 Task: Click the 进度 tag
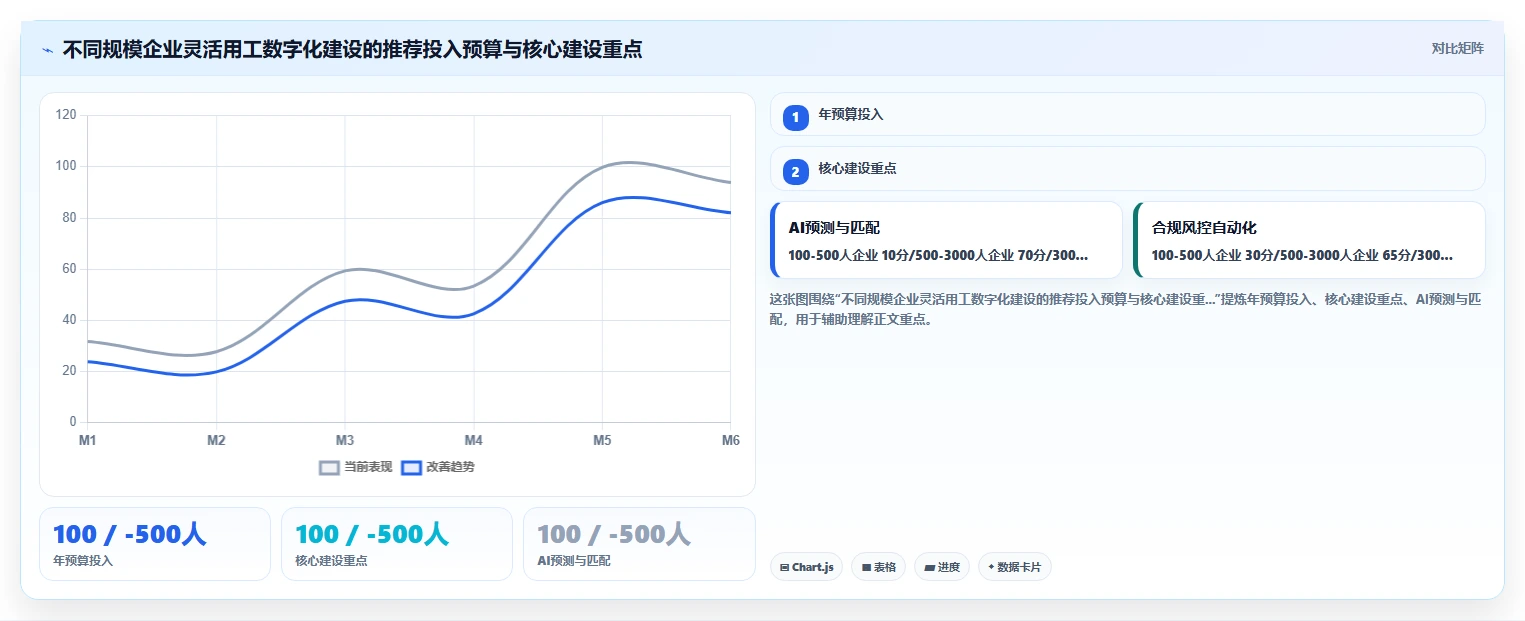(942, 567)
